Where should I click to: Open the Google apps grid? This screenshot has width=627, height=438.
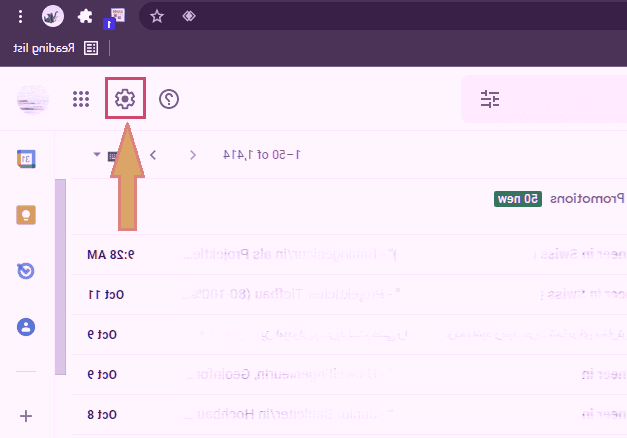[x=81, y=99]
